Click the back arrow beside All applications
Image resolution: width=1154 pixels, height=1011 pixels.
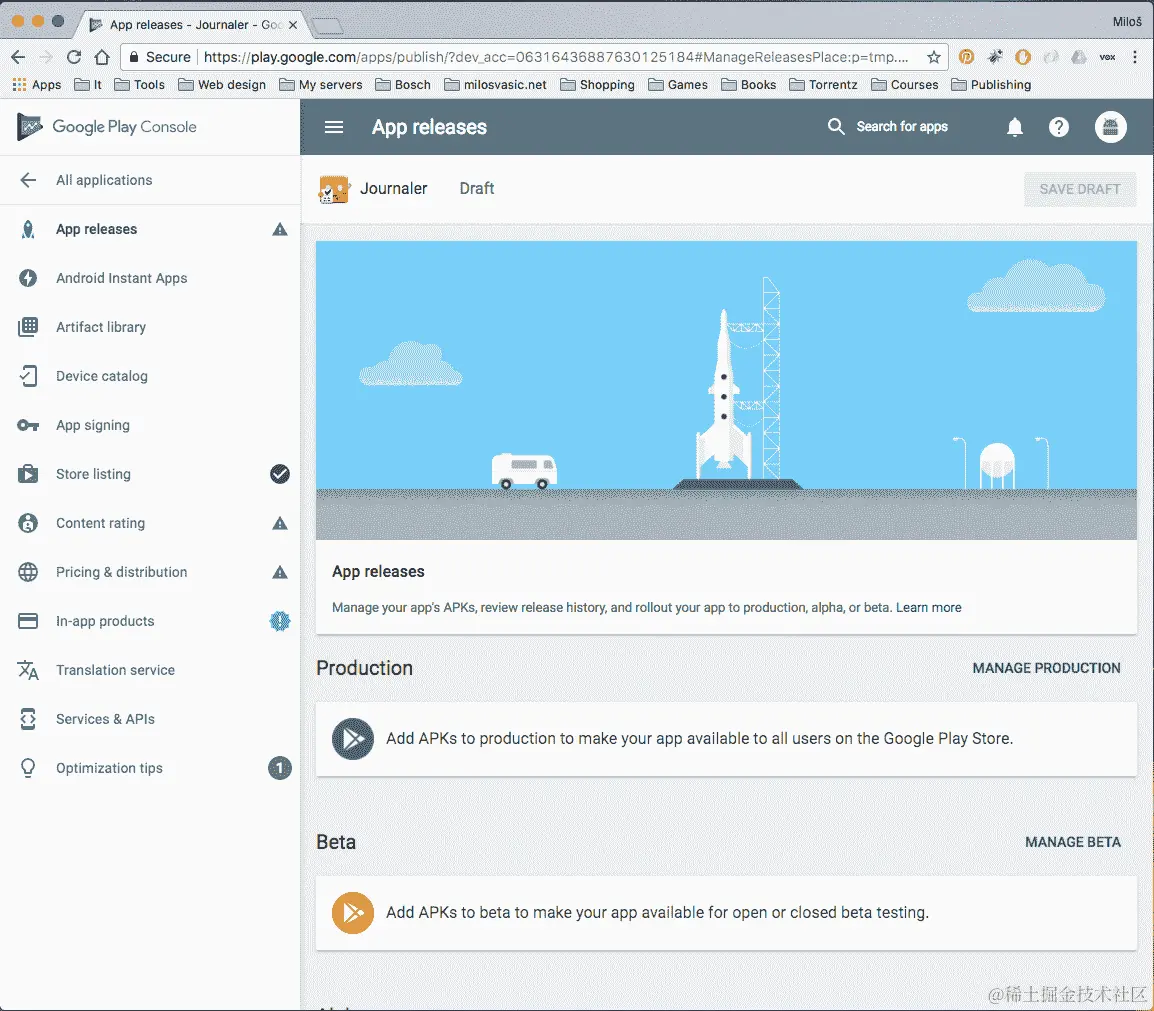(x=28, y=180)
